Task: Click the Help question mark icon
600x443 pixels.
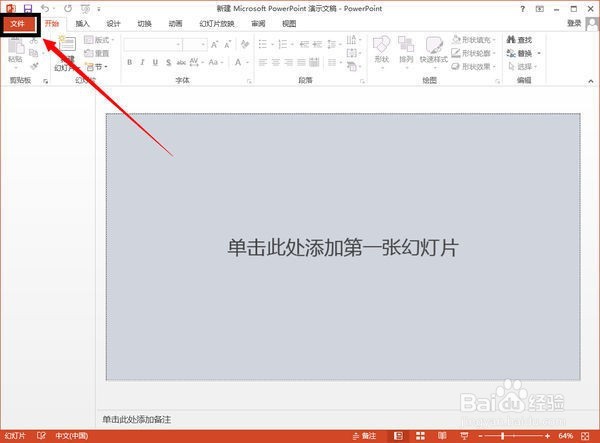Action: [523, 8]
